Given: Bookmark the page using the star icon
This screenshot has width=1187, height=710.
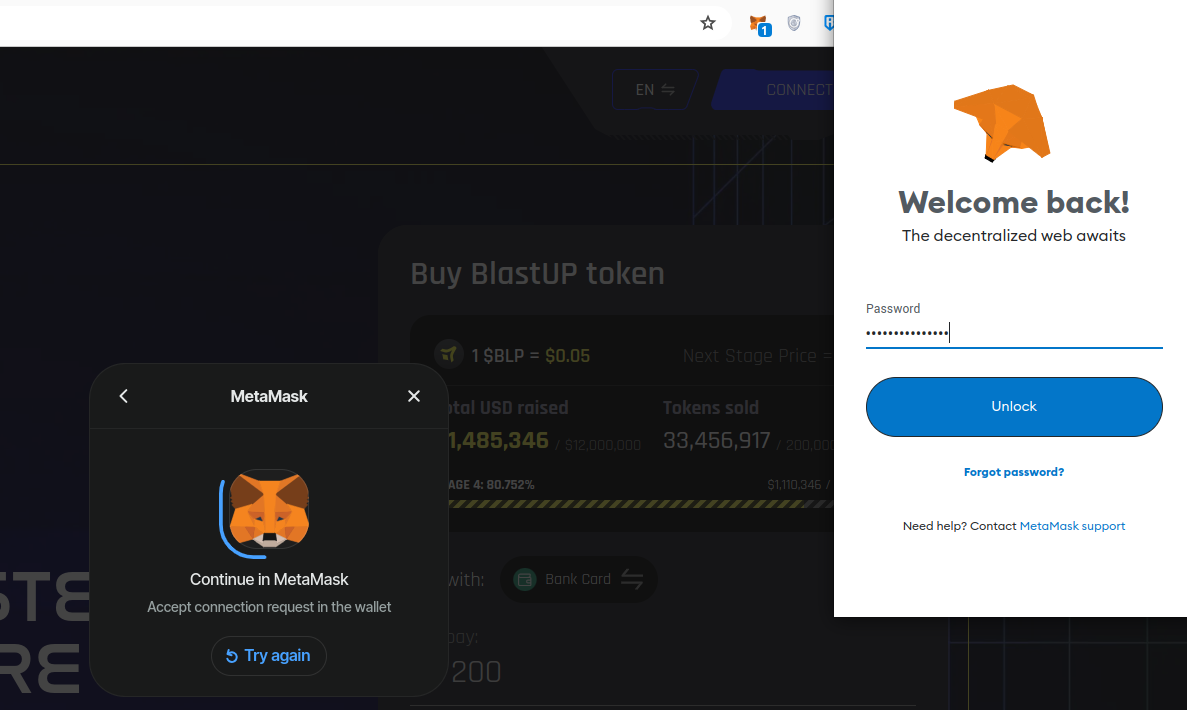Looking at the screenshot, I should coord(708,22).
